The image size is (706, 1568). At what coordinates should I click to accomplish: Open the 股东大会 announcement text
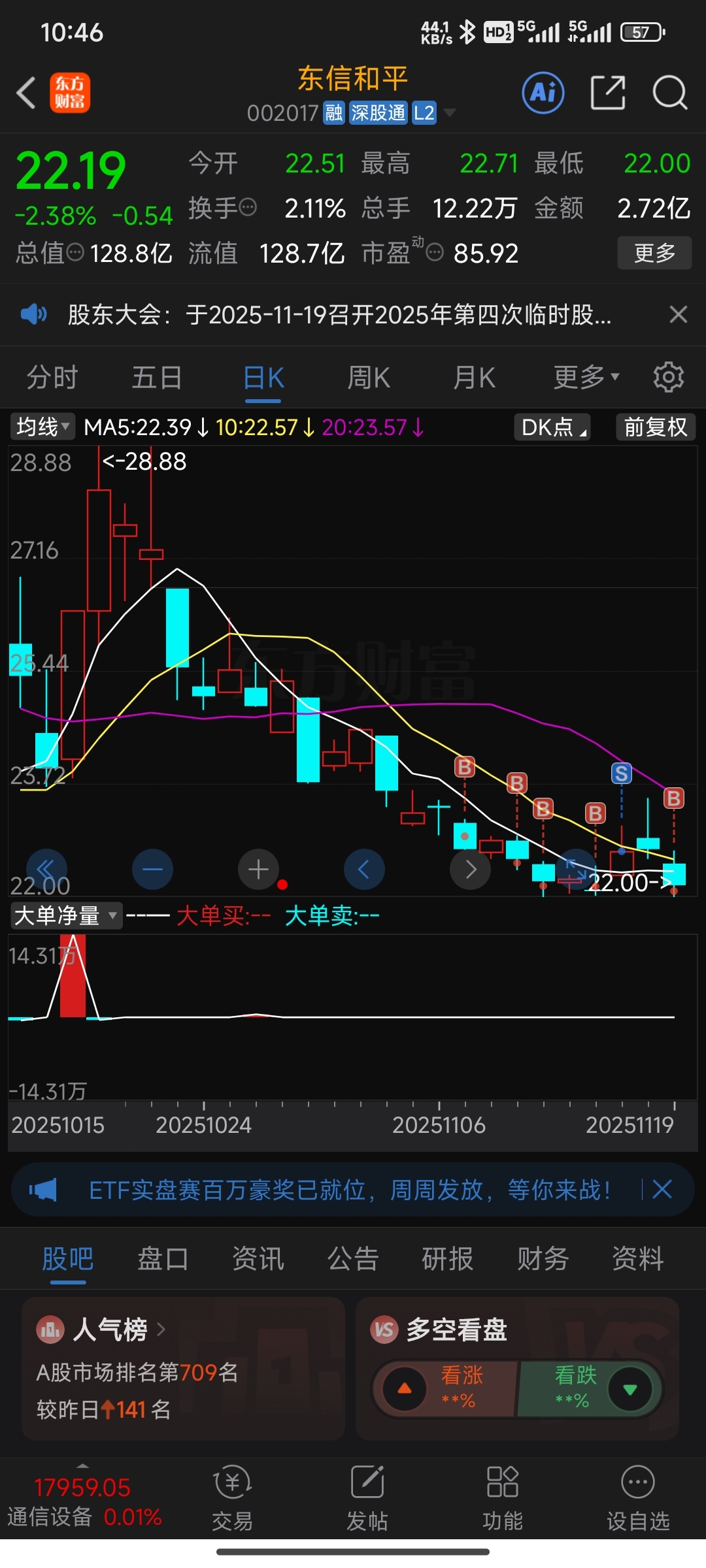point(340,314)
